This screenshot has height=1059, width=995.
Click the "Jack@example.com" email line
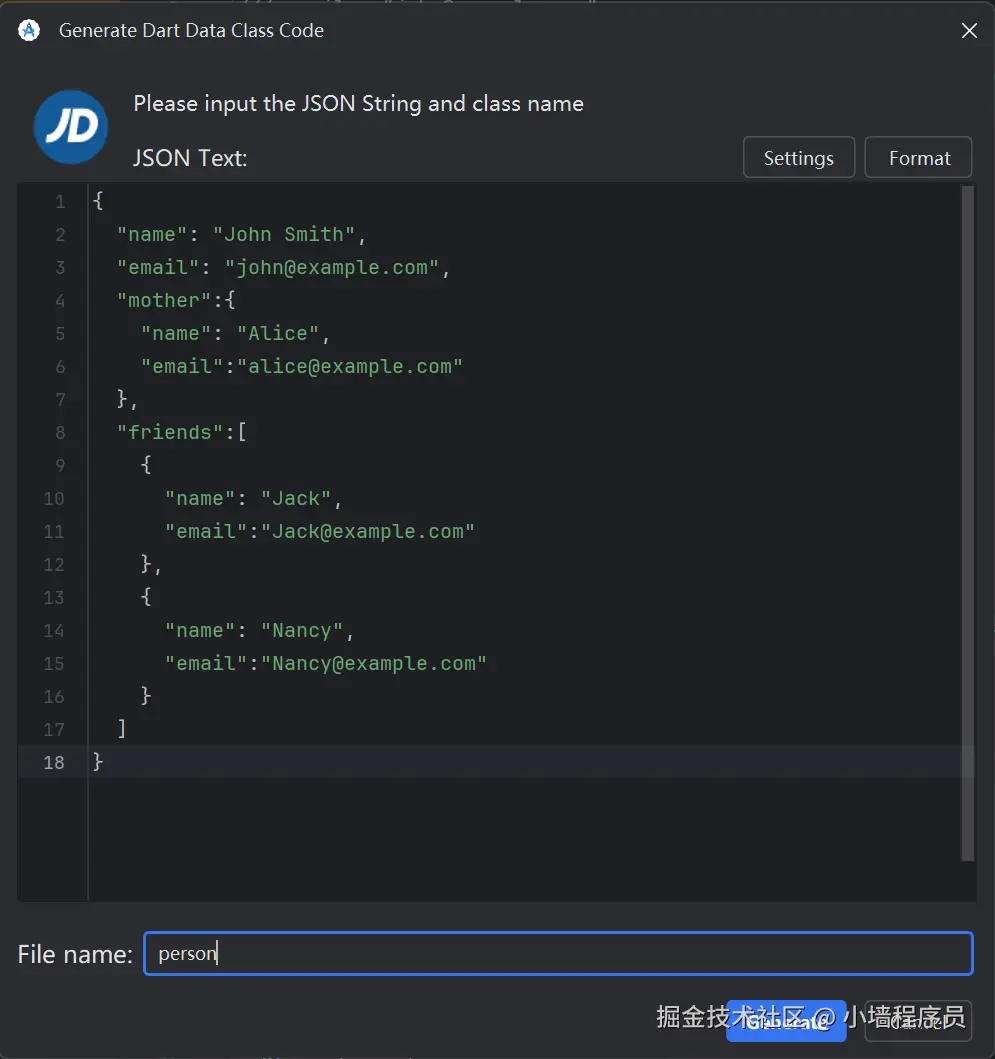click(x=320, y=532)
